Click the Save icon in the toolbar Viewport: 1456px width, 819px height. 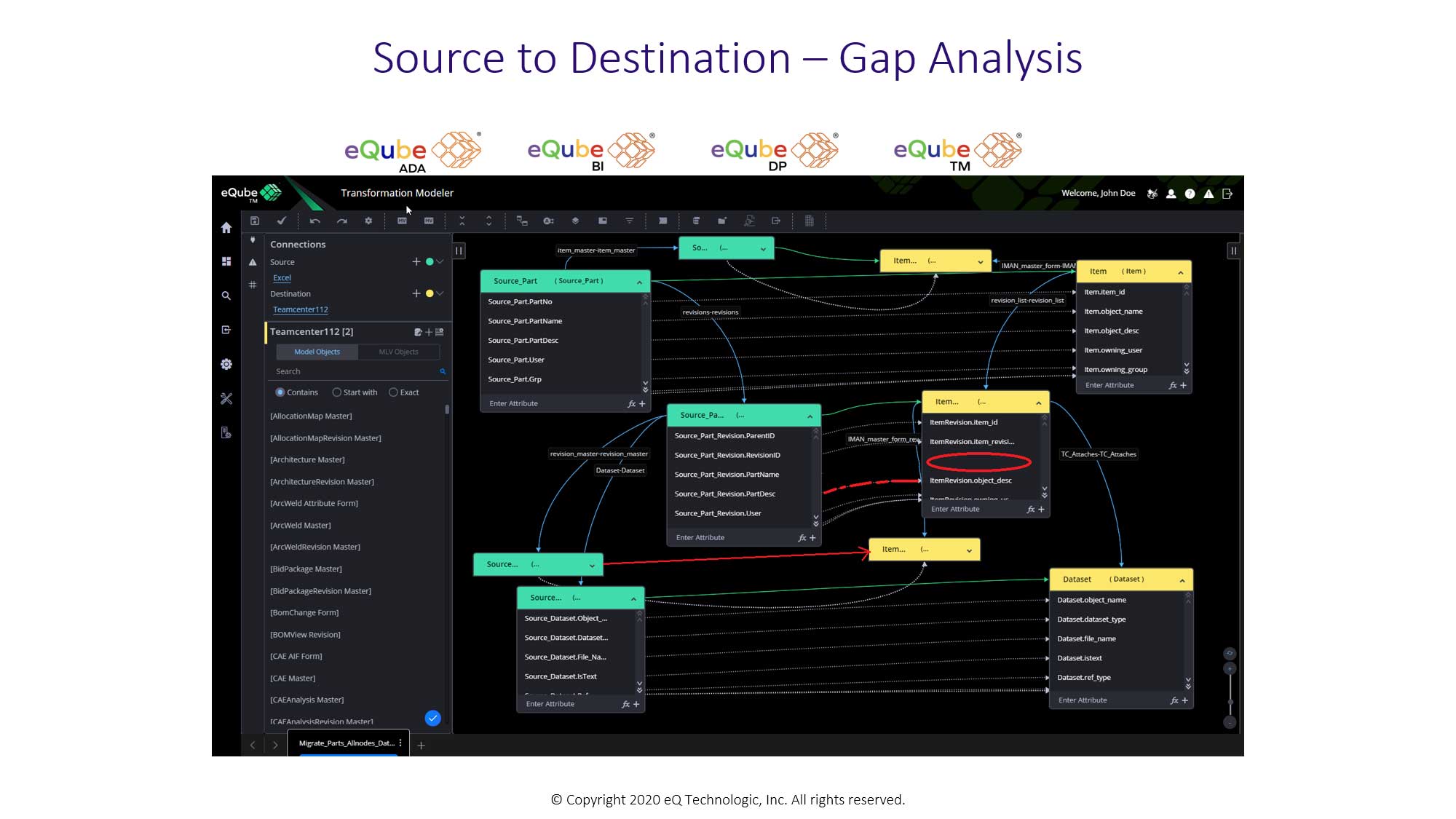pos(255,221)
